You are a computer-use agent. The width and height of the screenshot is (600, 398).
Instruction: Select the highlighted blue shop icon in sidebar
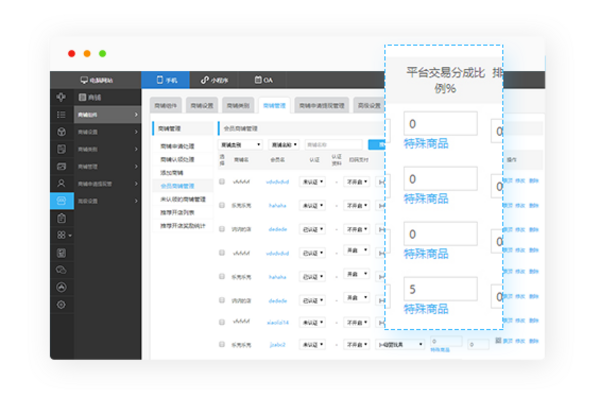pos(62,201)
